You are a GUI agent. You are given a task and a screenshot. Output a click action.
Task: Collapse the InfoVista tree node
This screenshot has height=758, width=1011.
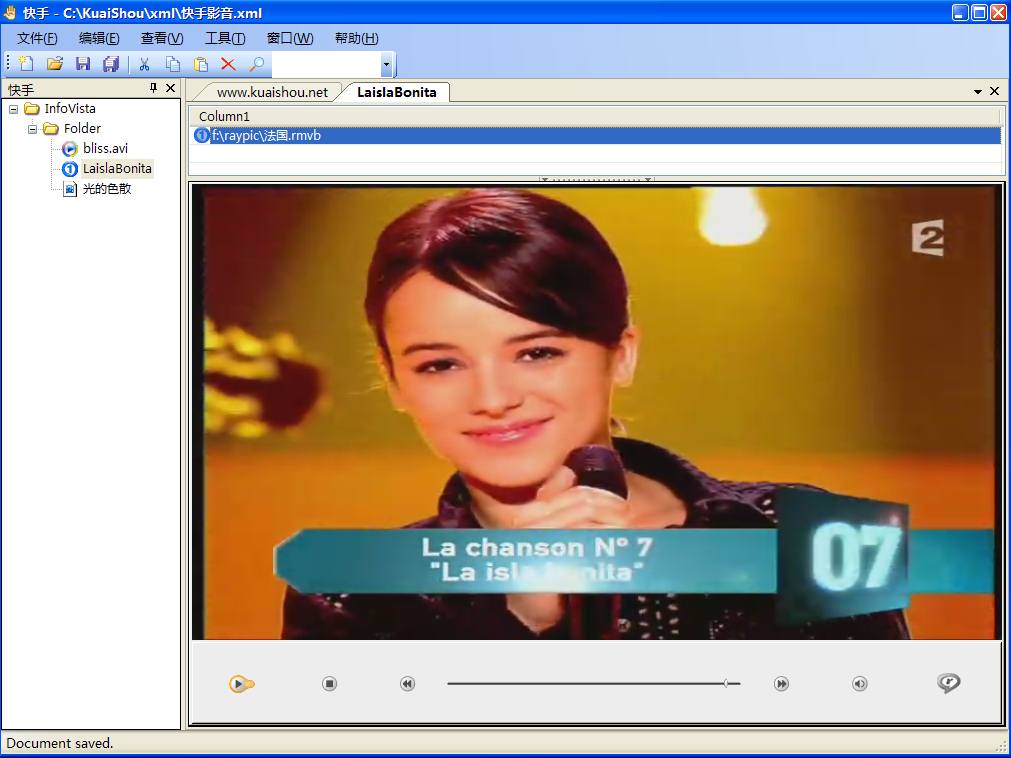coord(14,109)
